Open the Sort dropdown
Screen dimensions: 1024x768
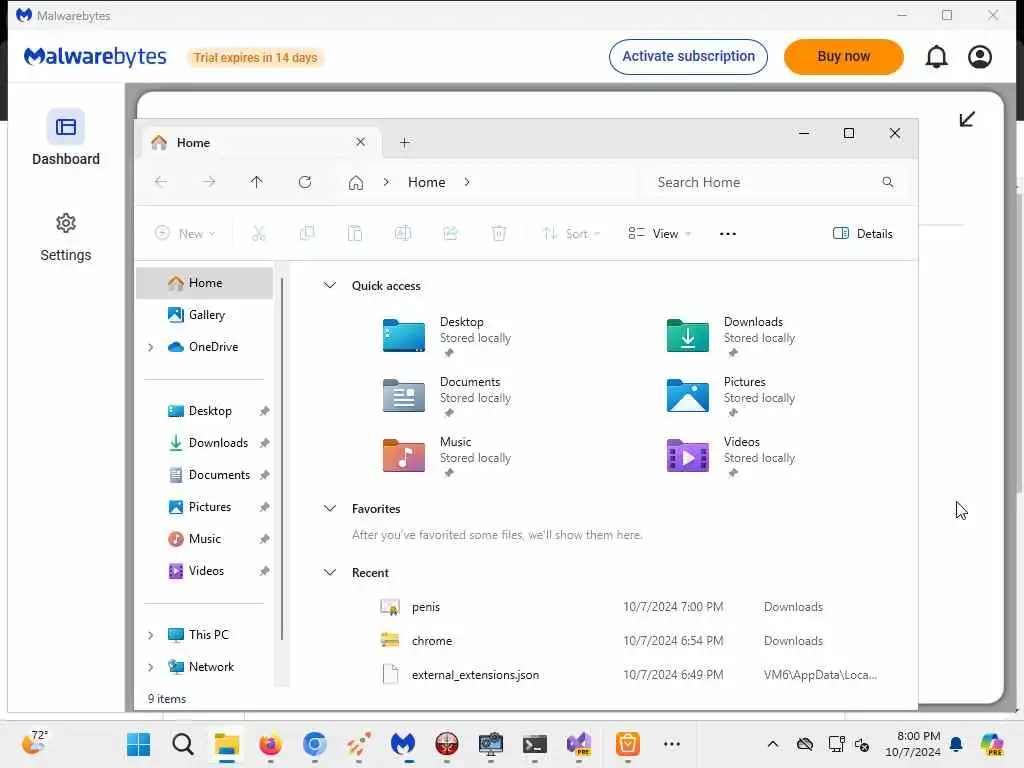(x=571, y=234)
